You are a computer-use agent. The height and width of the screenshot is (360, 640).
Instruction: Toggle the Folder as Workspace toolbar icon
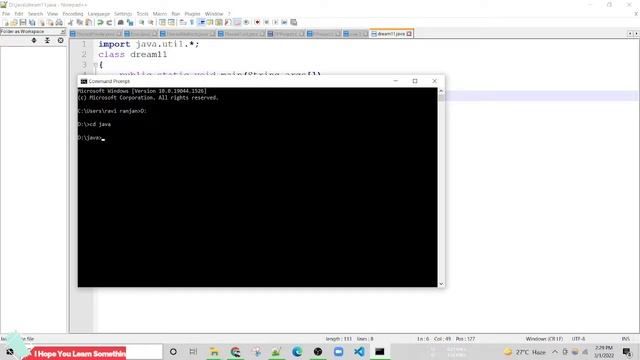click(237, 22)
